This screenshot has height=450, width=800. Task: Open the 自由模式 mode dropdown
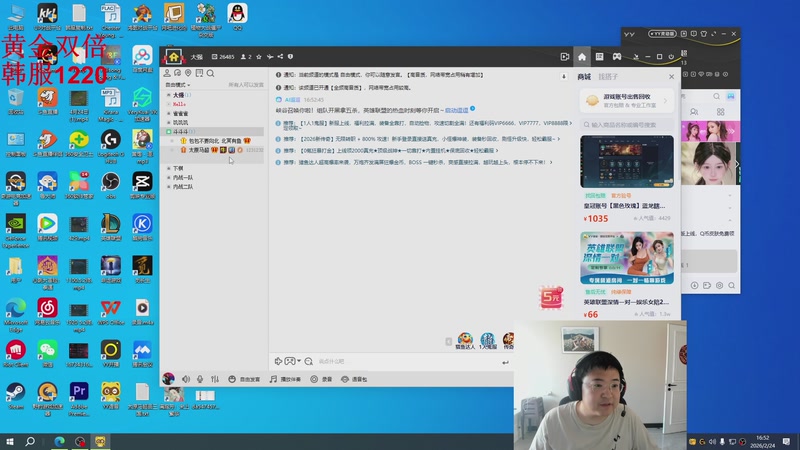click(x=178, y=85)
